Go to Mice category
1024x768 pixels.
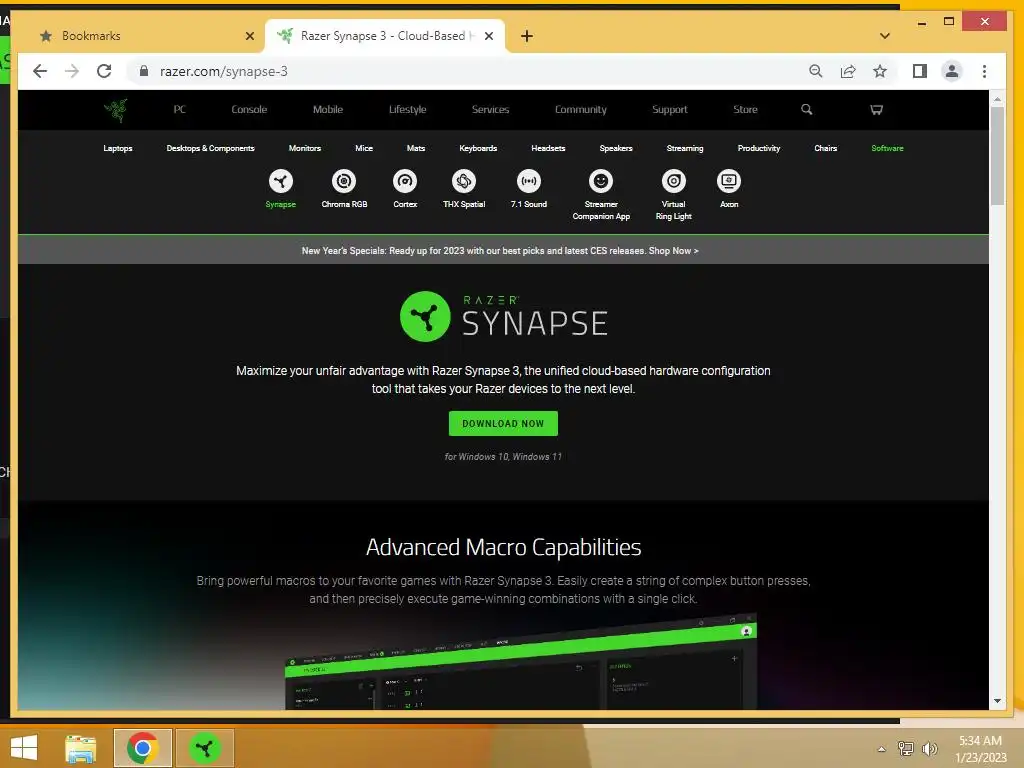coord(364,148)
